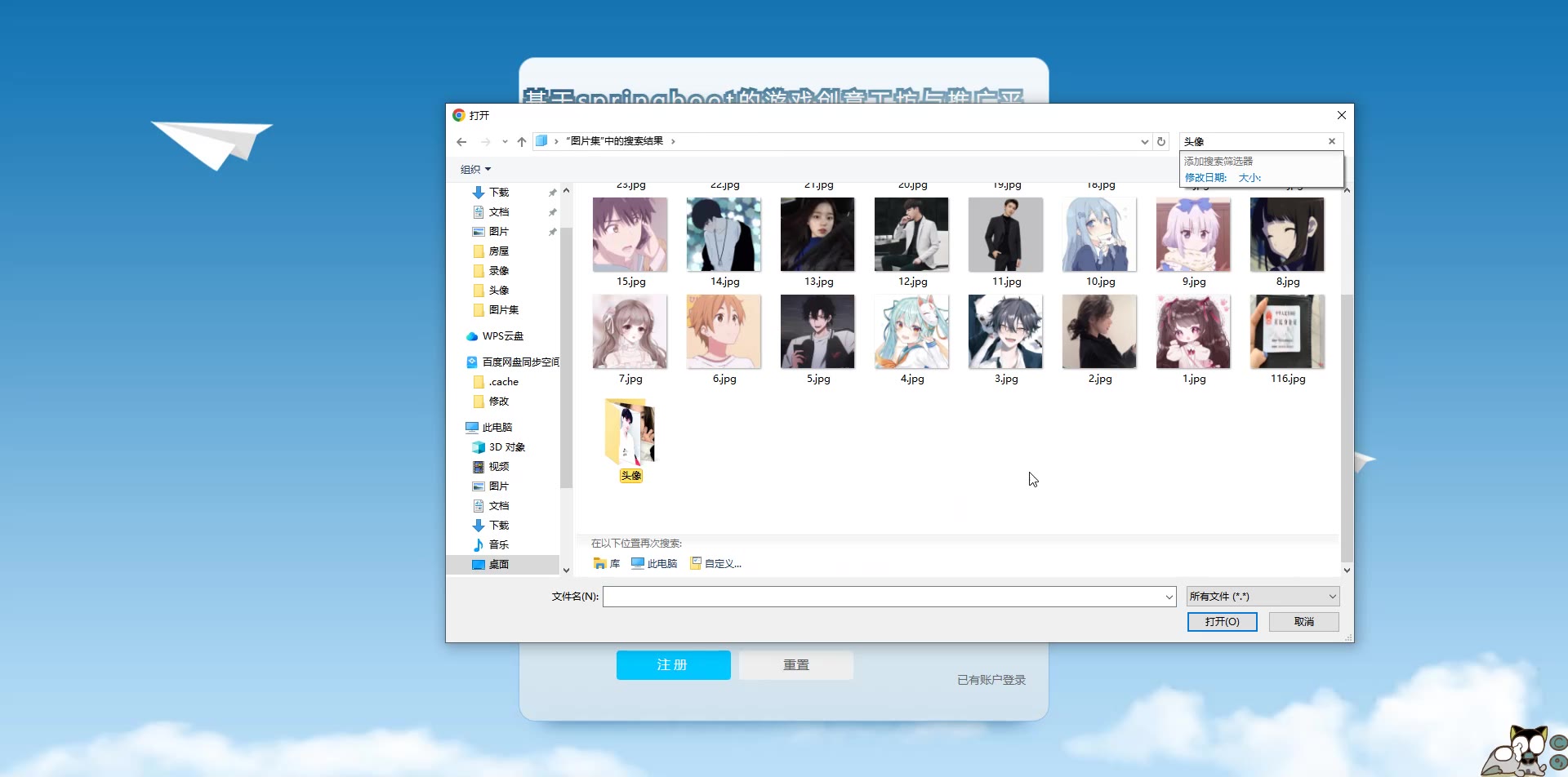The height and width of the screenshot is (777, 1568).
Task: Click 已有账户登录 link on the page
Action: (x=991, y=680)
